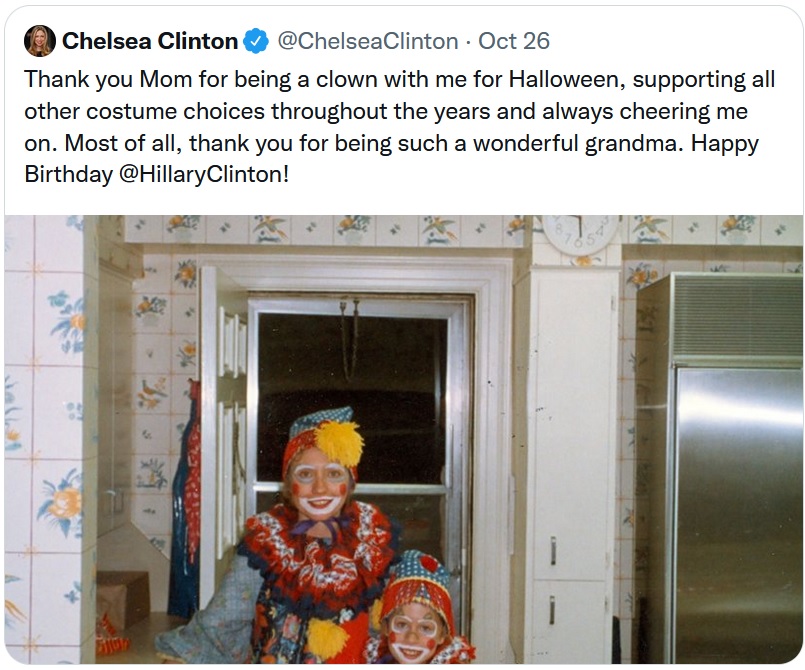Click the taller clown's painted face
Image resolution: width=805 pixels, height=670 pixels.
(323, 486)
